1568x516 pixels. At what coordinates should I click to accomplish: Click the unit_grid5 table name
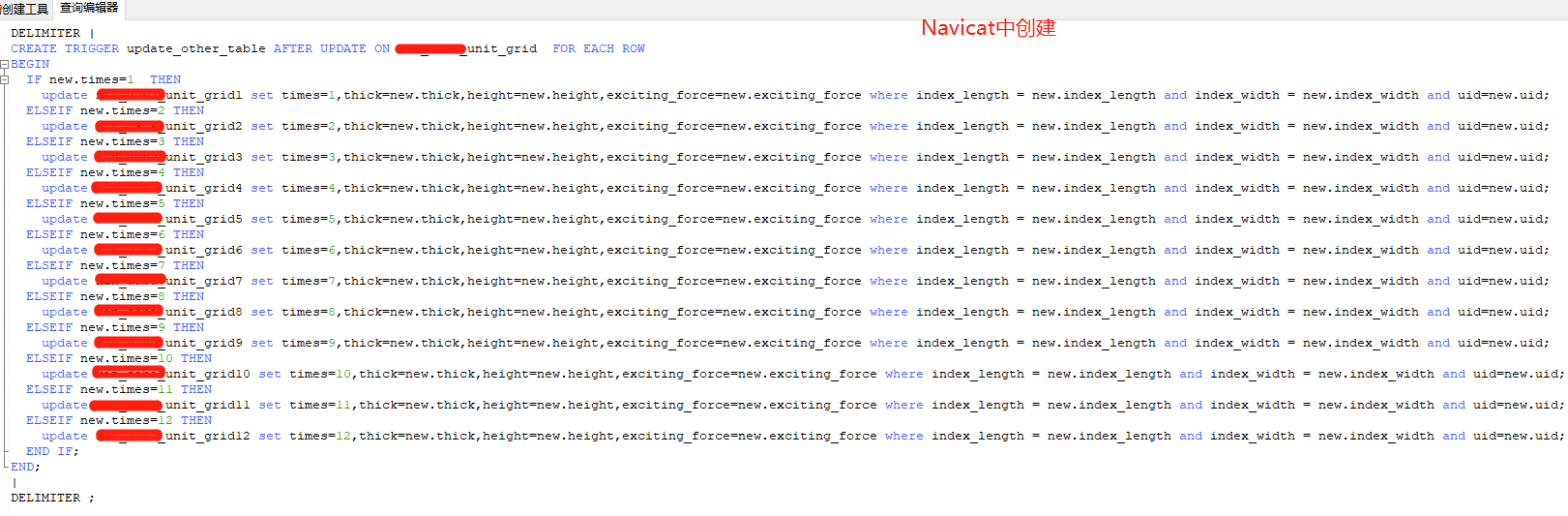[x=204, y=219]
